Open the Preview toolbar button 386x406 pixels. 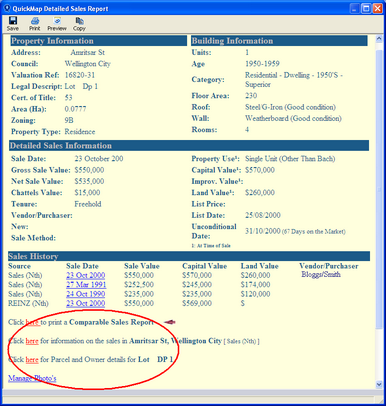tap(57, 24)
